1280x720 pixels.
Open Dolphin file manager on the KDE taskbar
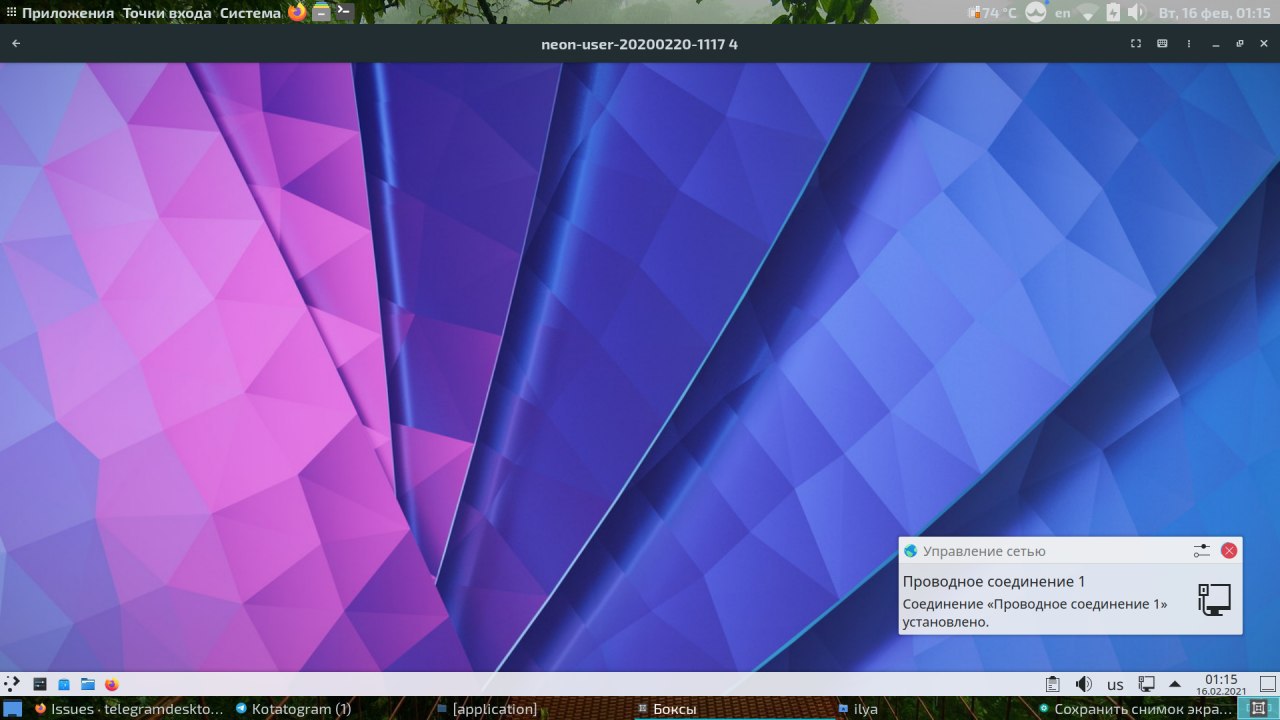88,684
